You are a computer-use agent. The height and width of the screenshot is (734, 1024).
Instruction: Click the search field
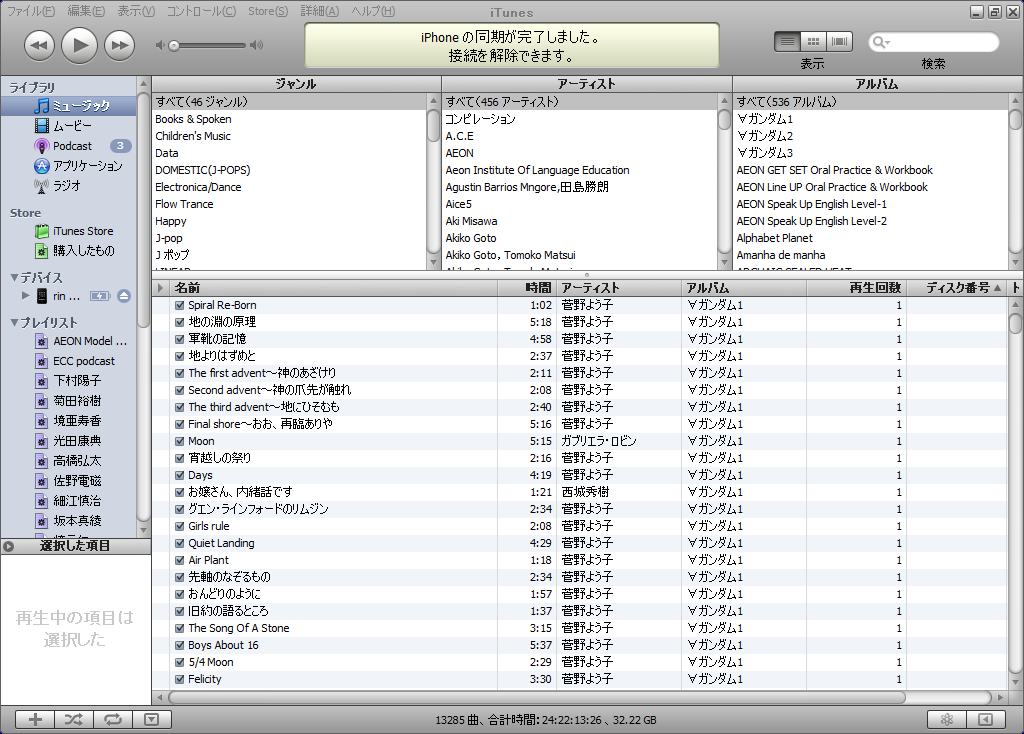pos(934,42)
